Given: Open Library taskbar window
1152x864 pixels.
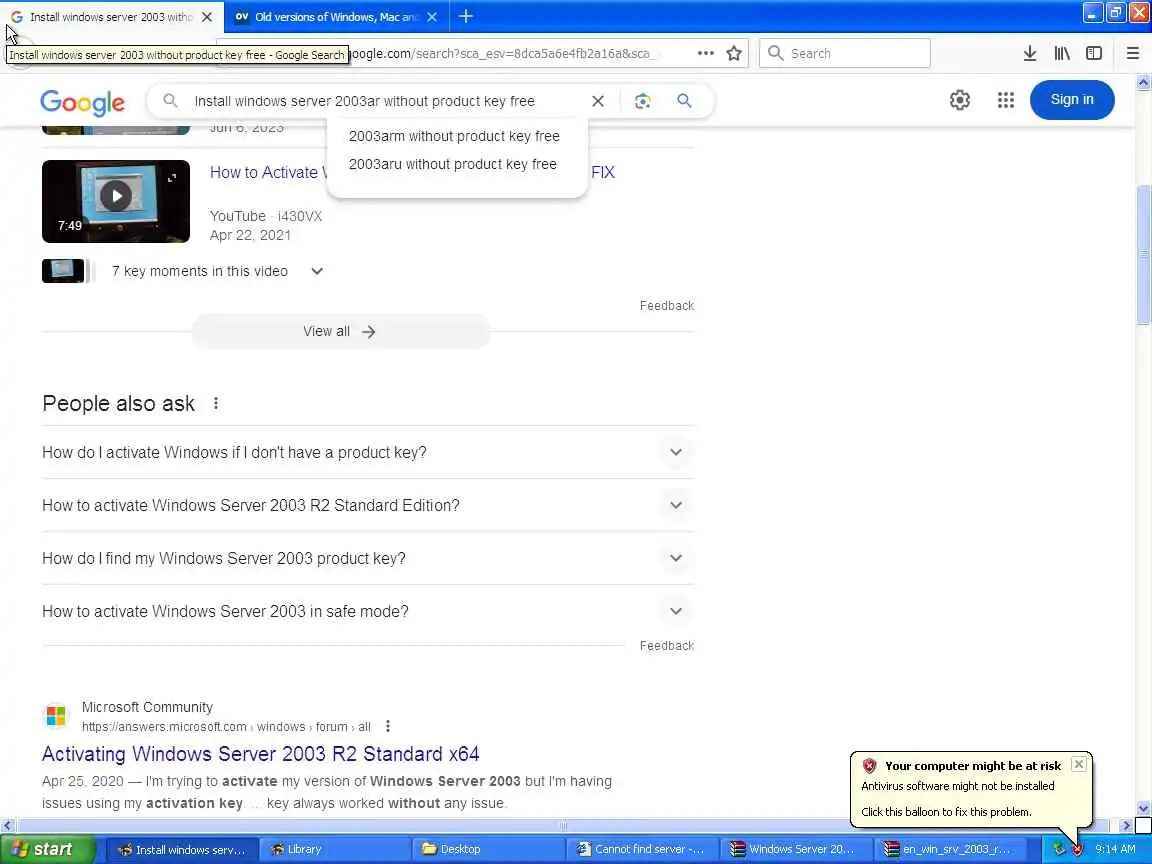Looking at the screenshot, I should click(334, 849).
